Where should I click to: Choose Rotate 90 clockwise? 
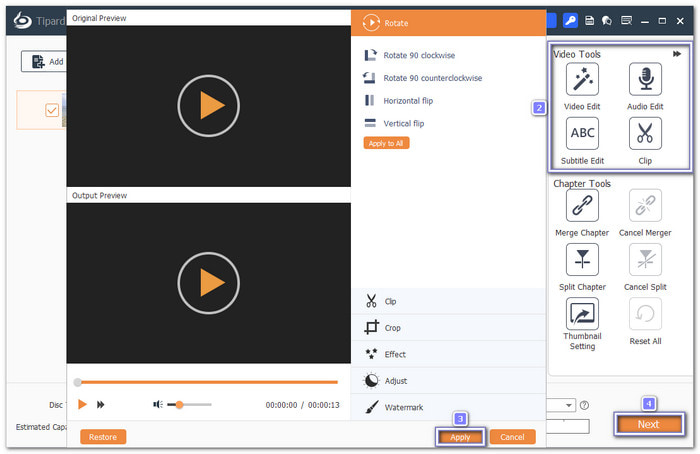(410, 55)
